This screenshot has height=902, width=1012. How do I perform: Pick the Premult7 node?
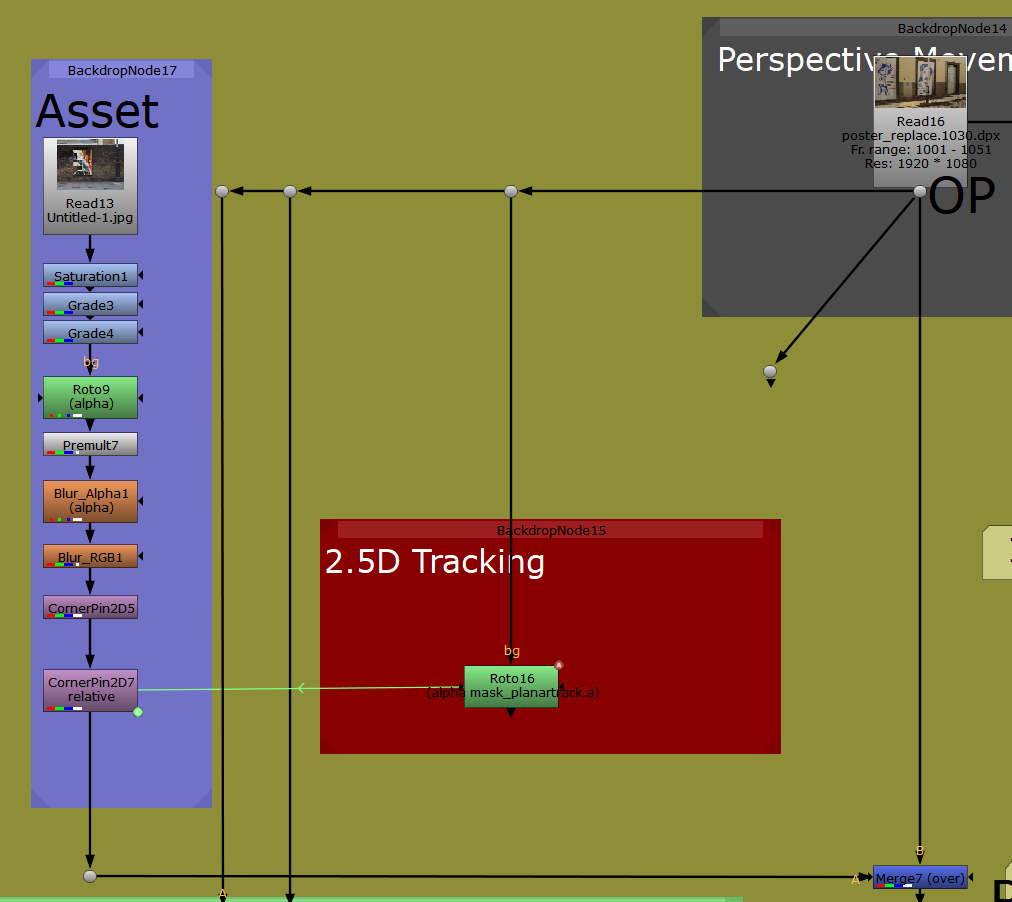[90, 444]
